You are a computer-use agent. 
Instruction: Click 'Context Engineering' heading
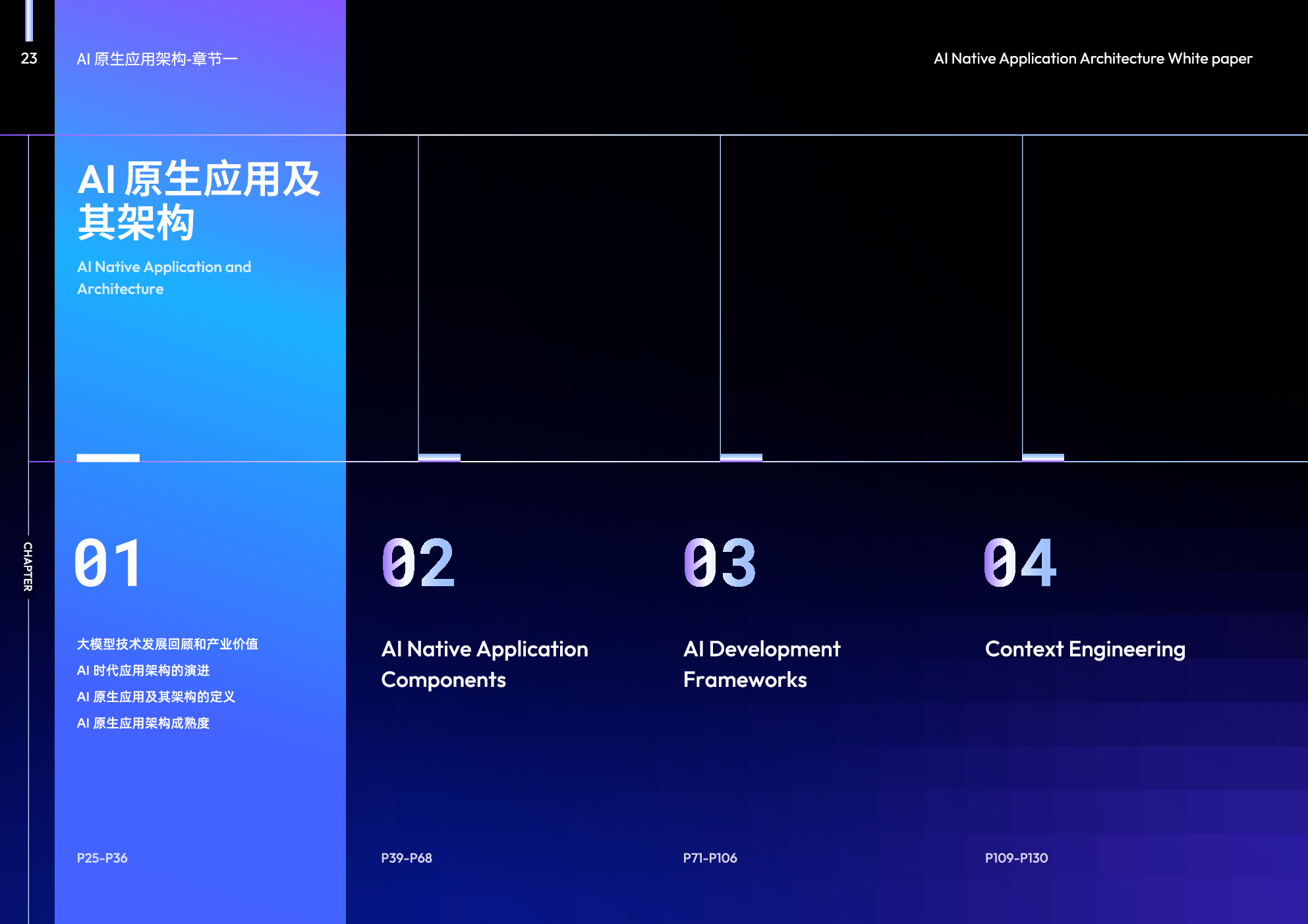coord(1085,649)
